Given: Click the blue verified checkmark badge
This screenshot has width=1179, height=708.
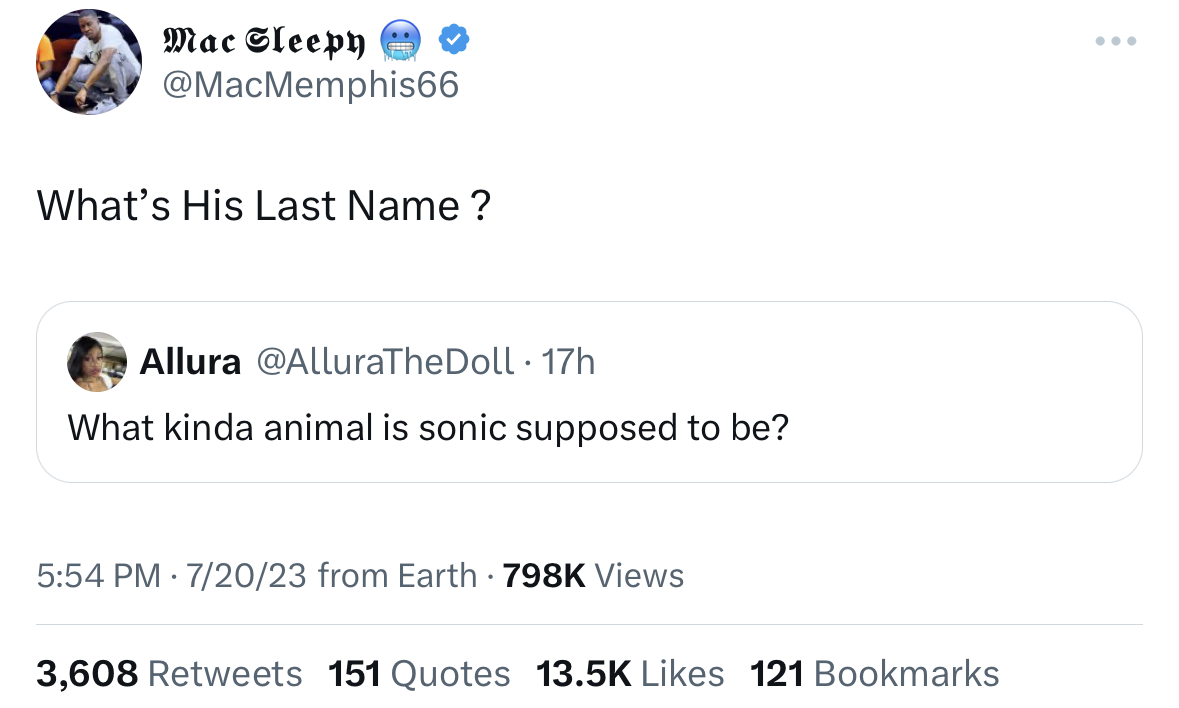Looking at the screenshot, I should pos(455,41).
